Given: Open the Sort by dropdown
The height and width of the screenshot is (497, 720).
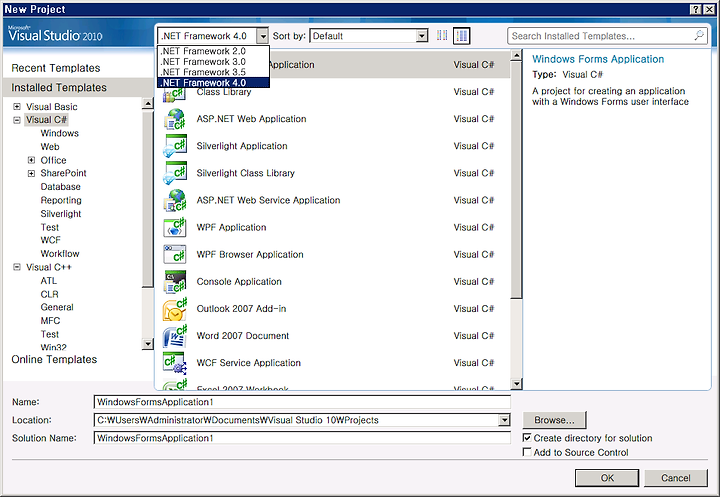Looking at the screenshot, I should coord(422,36).
